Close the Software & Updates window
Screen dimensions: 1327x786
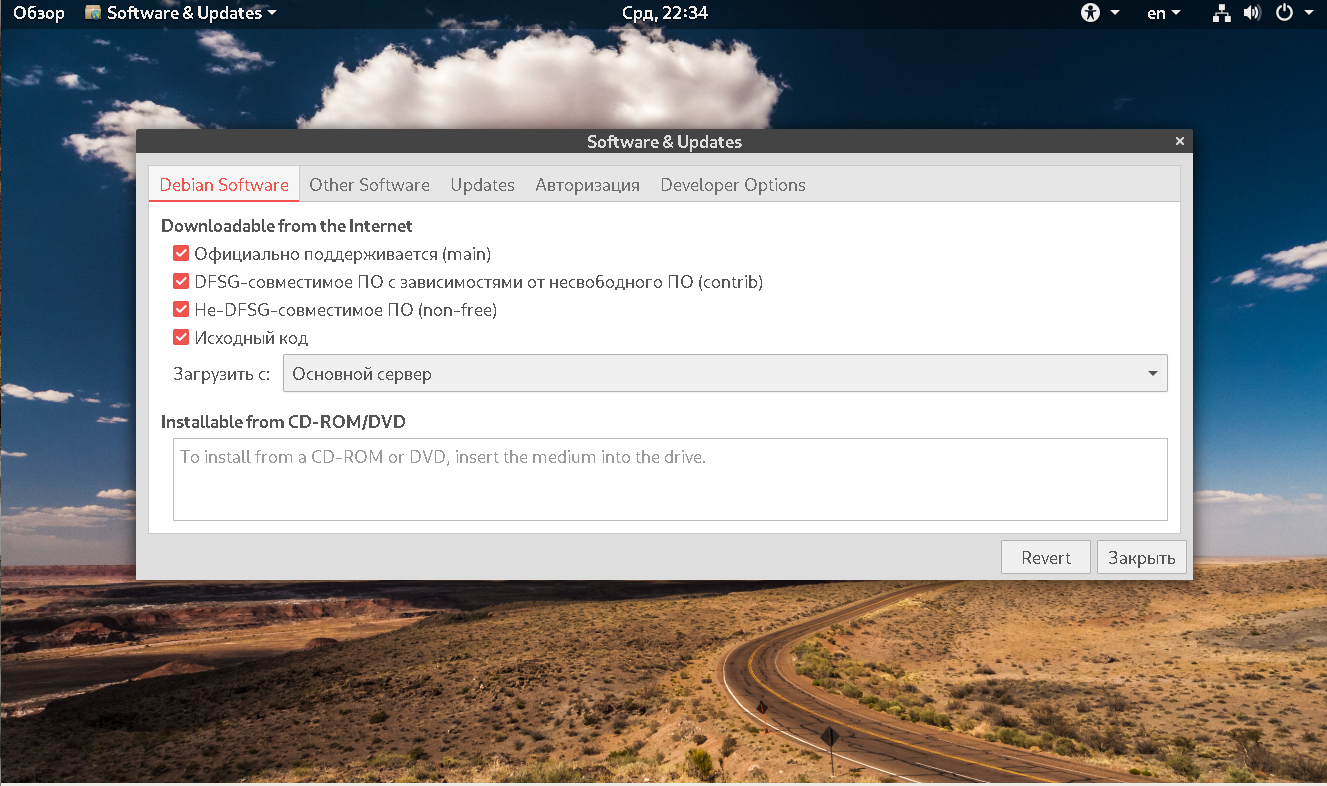coord(1179,141)
